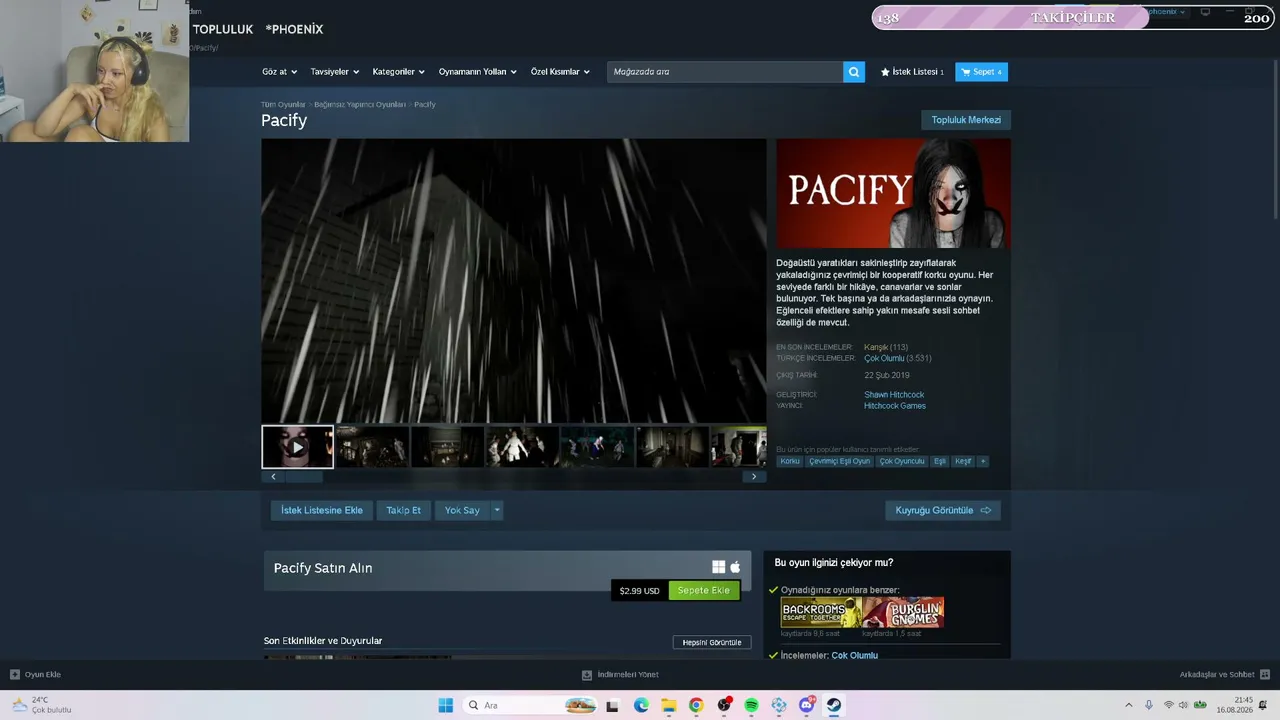
Task: Expand the Tavsiyeler menu
Action: (x=335, y=72)
